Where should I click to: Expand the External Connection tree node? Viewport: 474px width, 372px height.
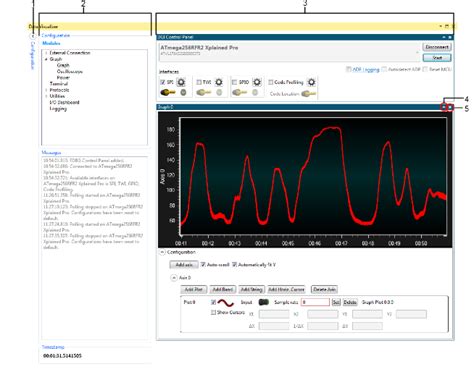[x=46, y=53]
